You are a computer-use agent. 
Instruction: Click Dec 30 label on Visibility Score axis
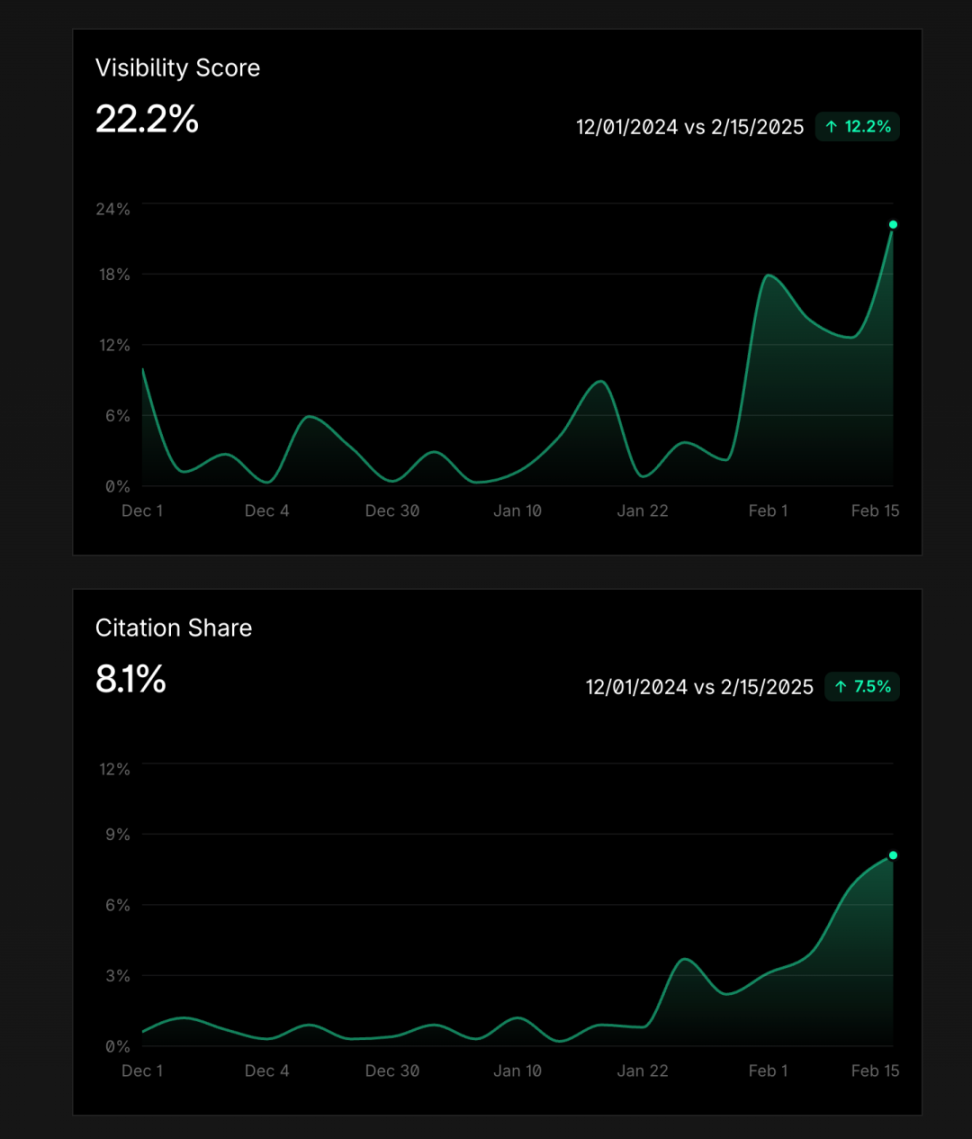click(x=392, y=511)
